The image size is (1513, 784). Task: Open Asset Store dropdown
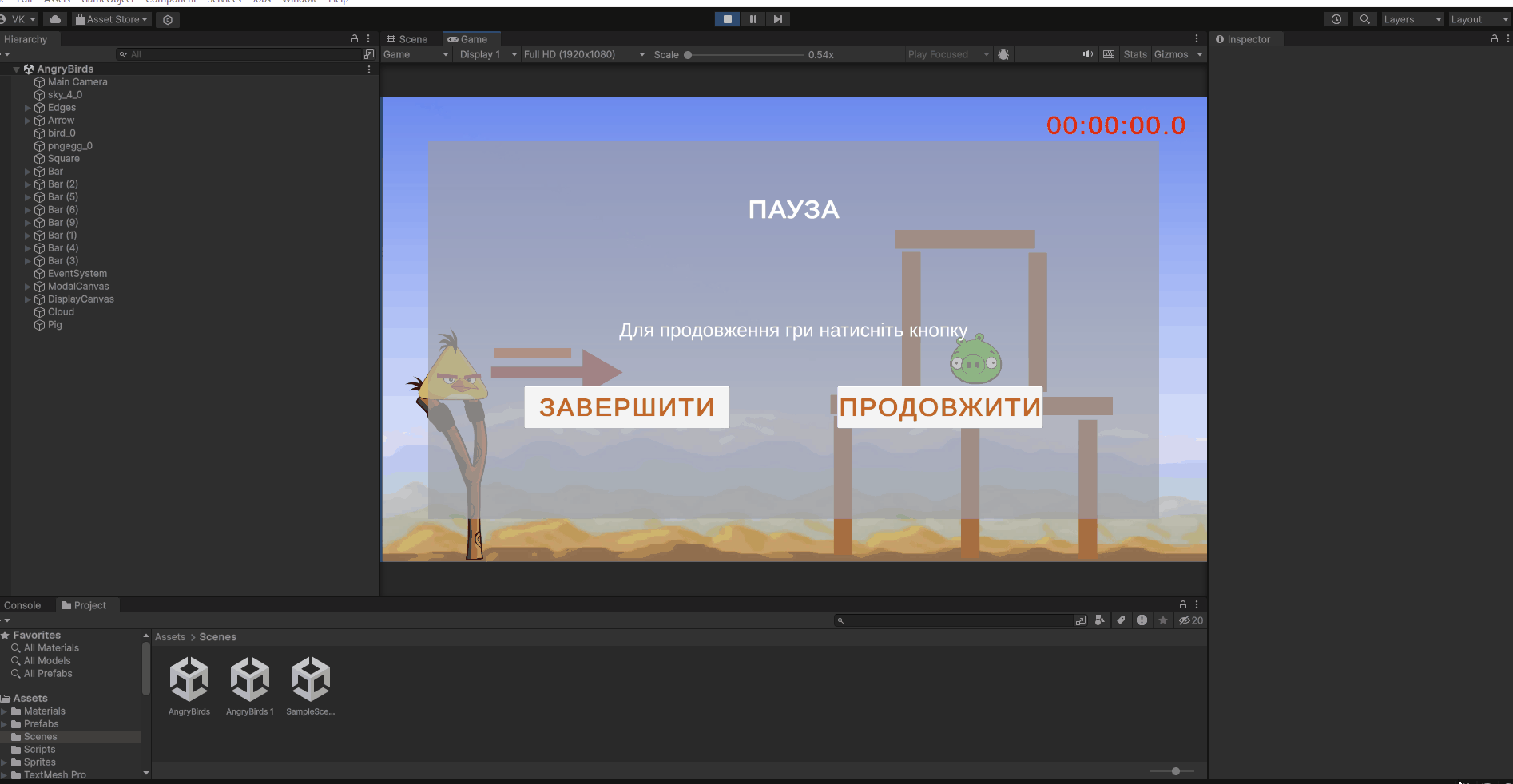(x=112, y=19)
